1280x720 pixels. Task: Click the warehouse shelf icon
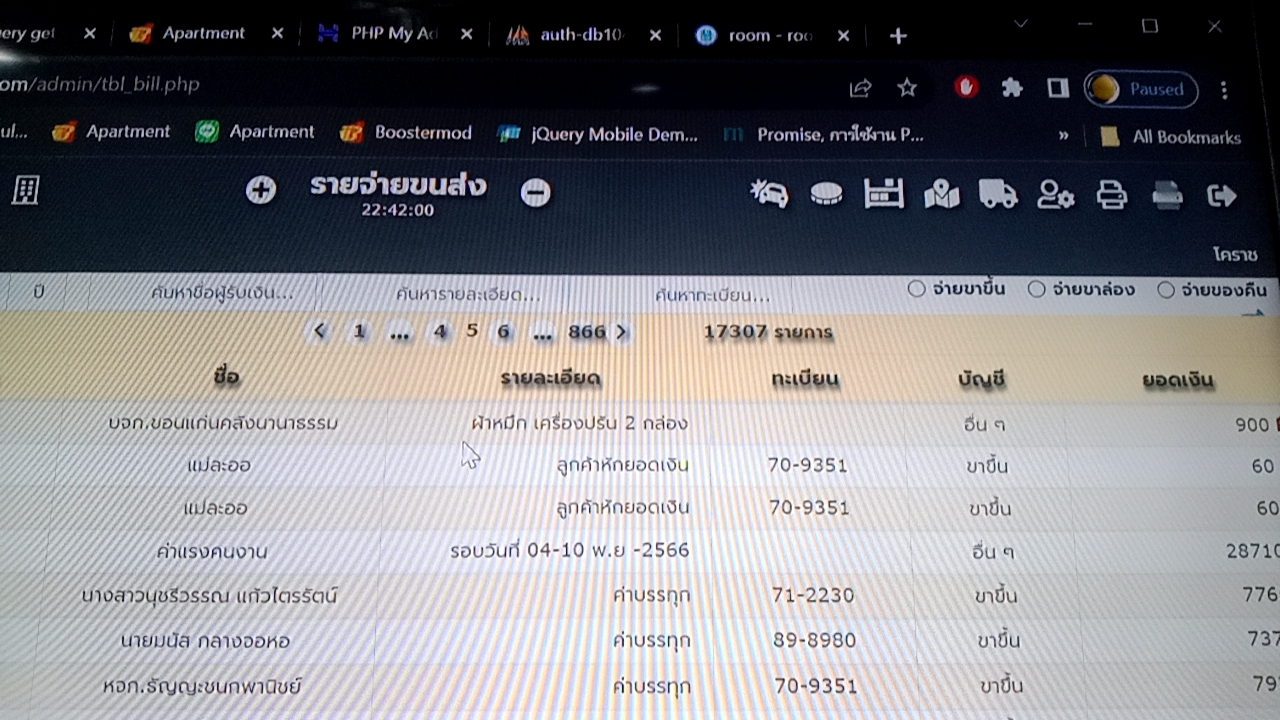[x=884, y=194]
